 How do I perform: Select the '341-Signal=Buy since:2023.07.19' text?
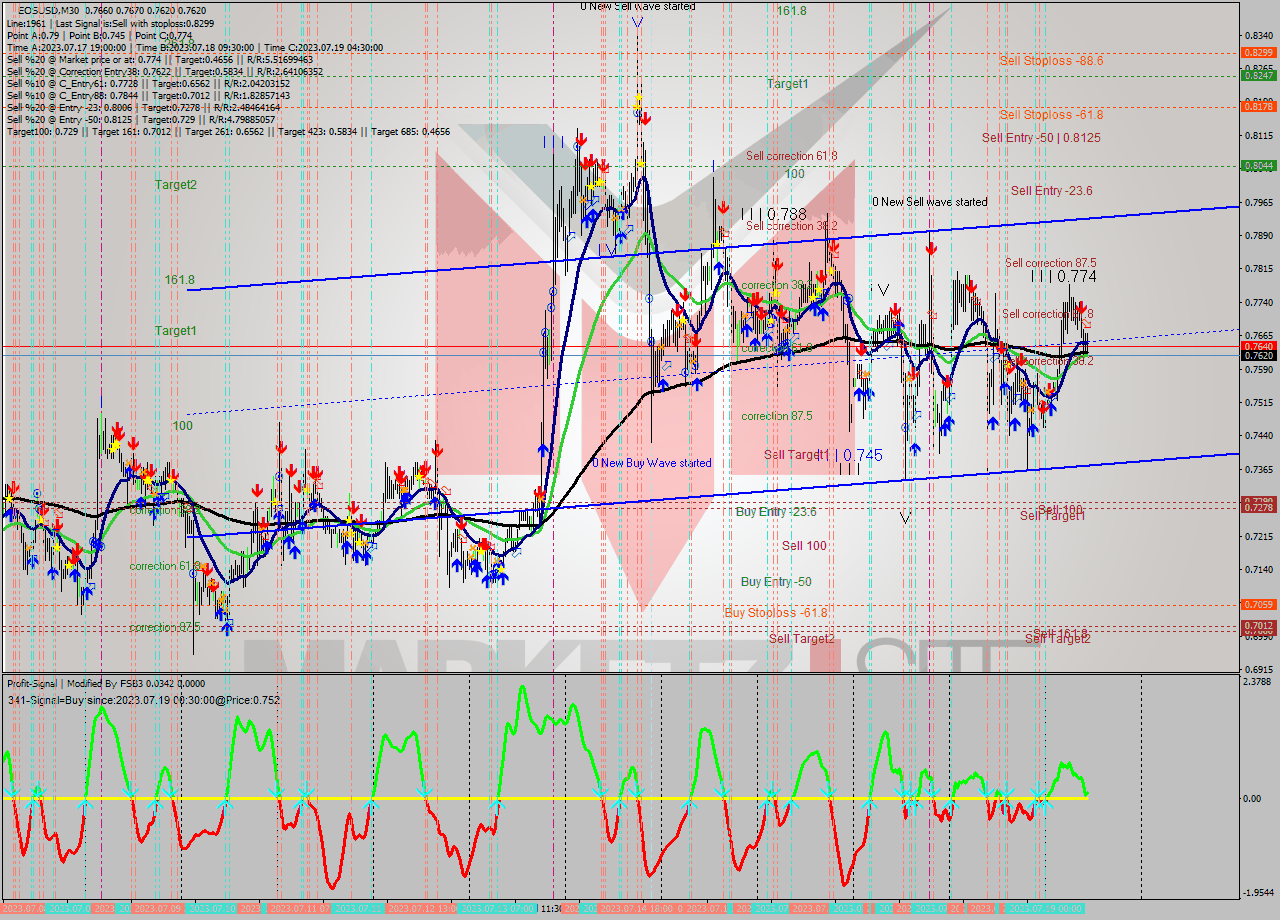[144, 700]
